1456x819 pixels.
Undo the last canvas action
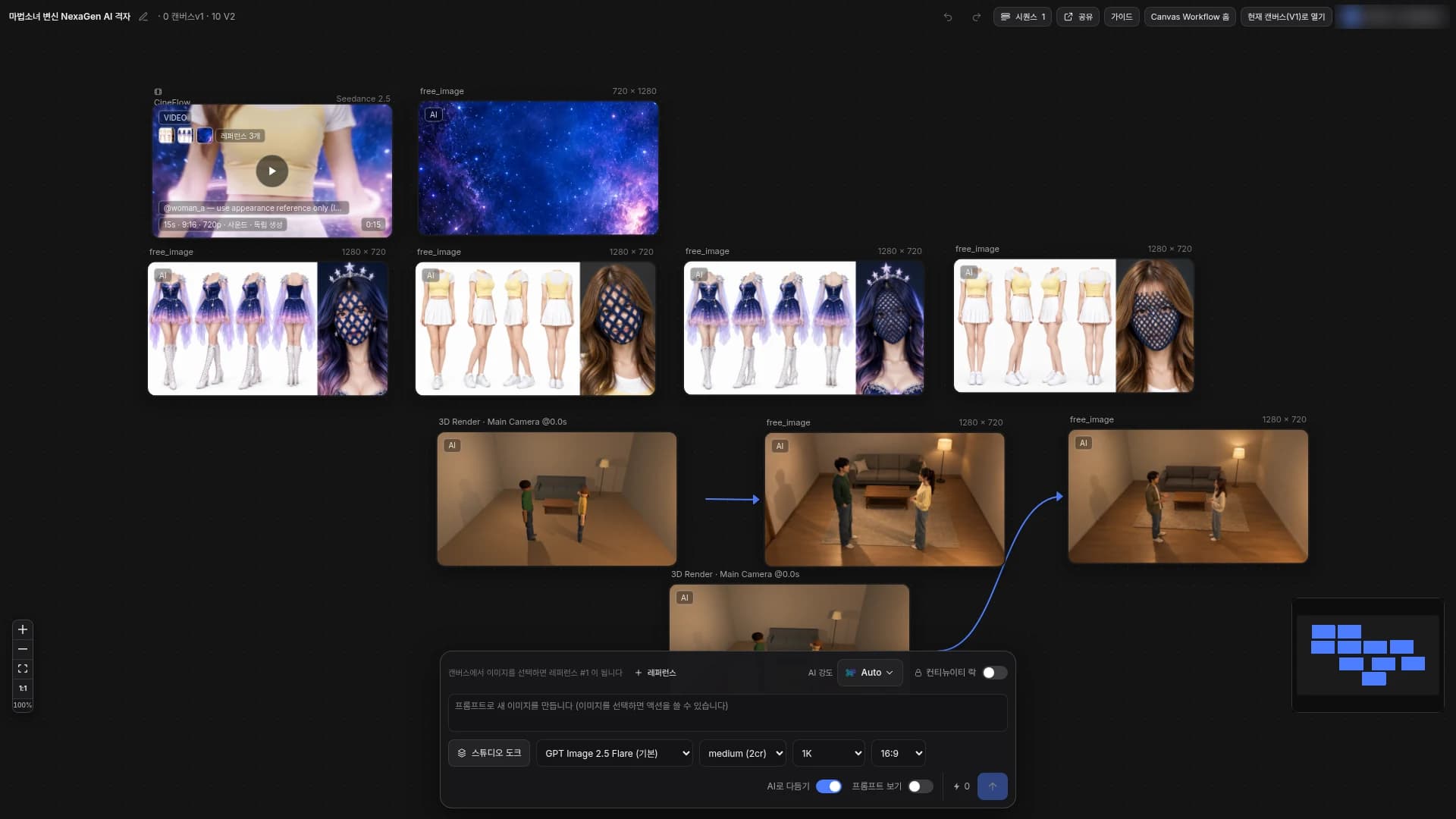[x=948, y=17]
